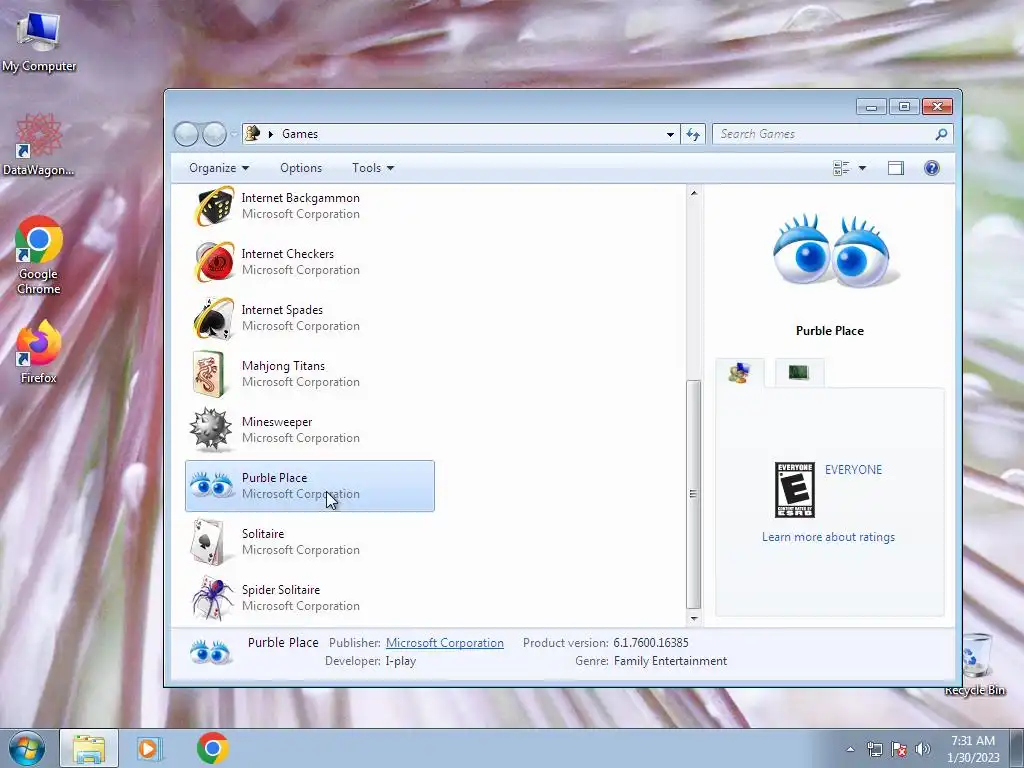Toggle the preview pane button
The height and width of the screenshot is (768, 1024).
point(895,168)
